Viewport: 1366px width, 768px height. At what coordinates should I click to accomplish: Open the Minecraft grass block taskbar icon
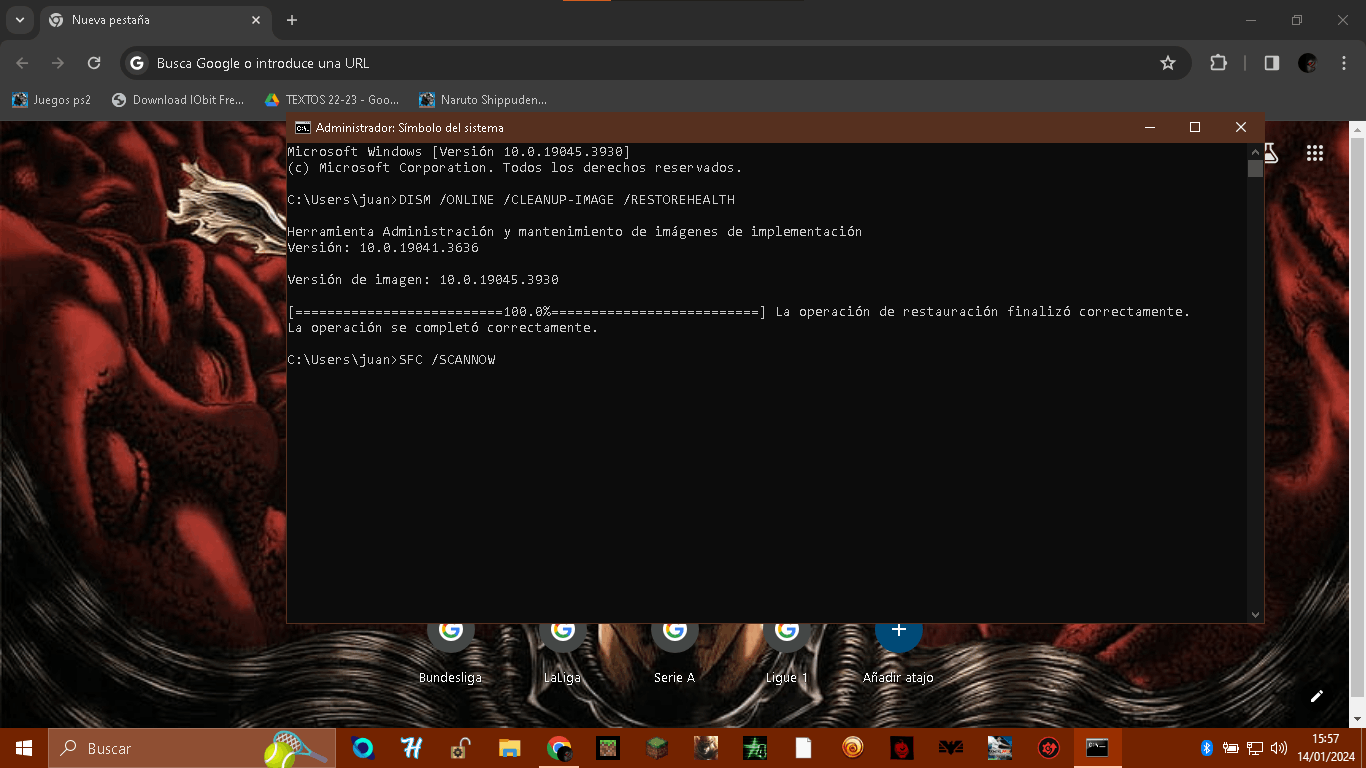657,748
